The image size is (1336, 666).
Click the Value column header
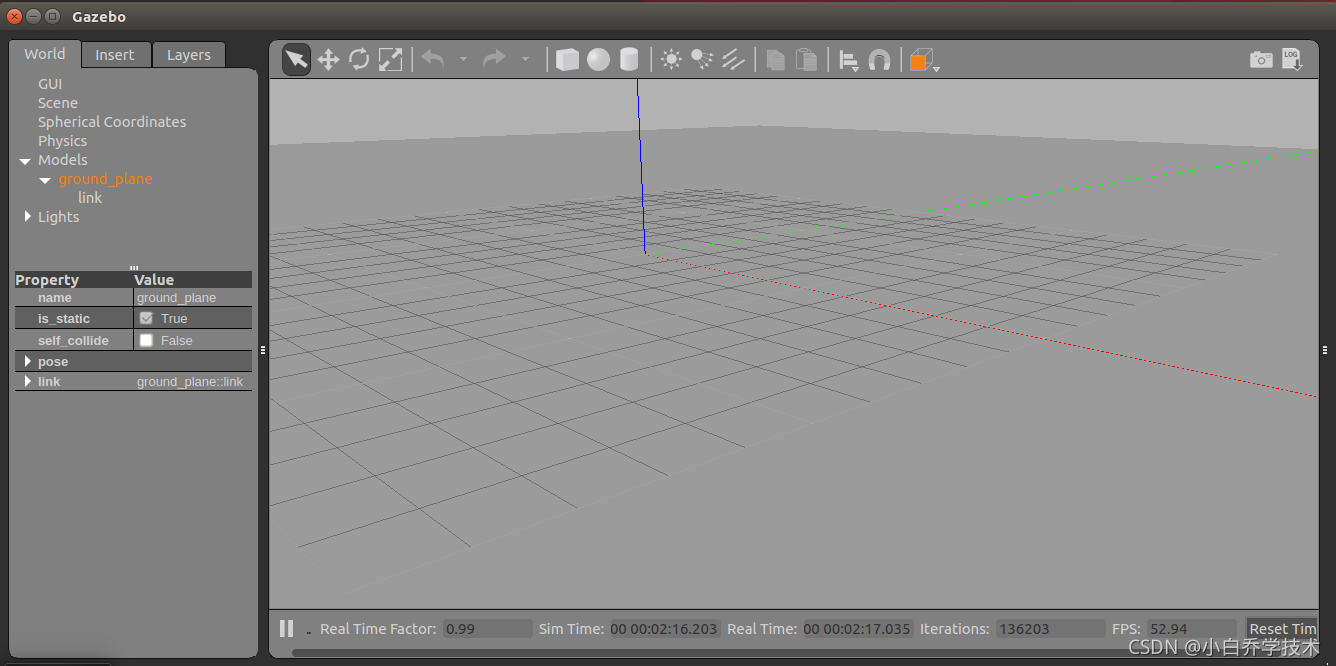[x=193, y=280]
